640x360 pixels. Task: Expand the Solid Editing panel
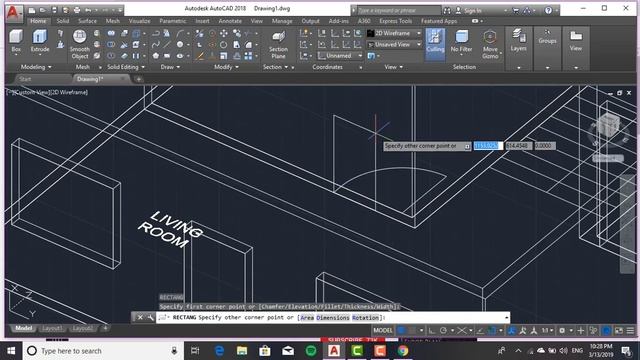pos(126,67)
